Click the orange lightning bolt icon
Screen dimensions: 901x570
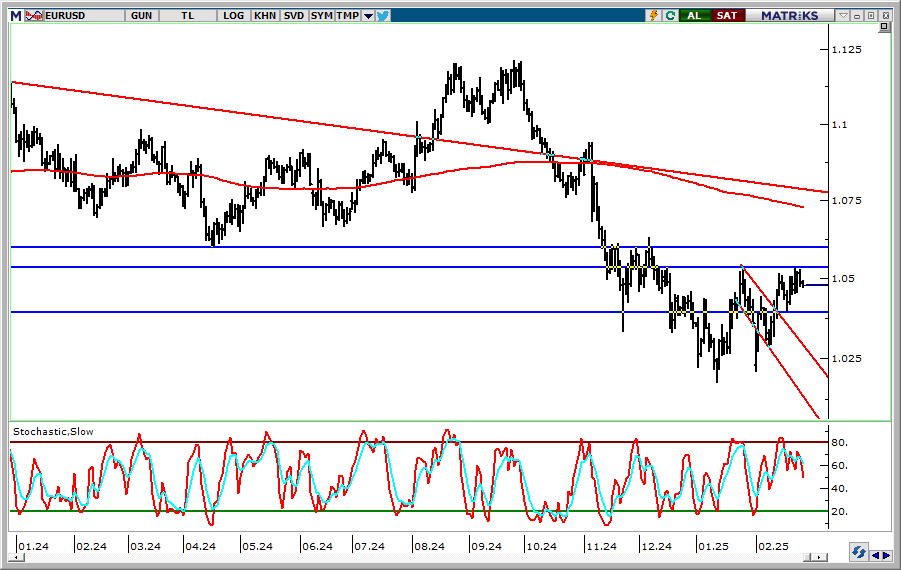click(654, 16)
